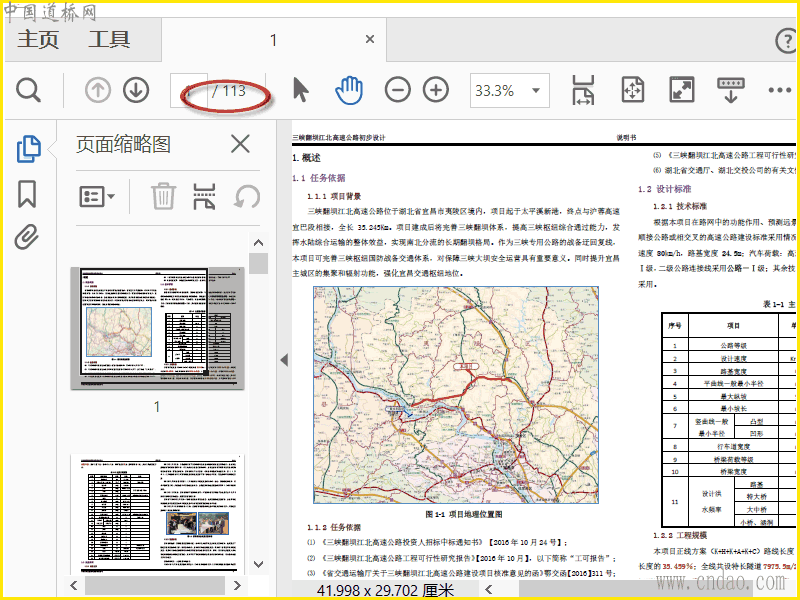The width and height of the screenshot is (800, 600).
Task: Click the page number input field
Action: [190, 90]
